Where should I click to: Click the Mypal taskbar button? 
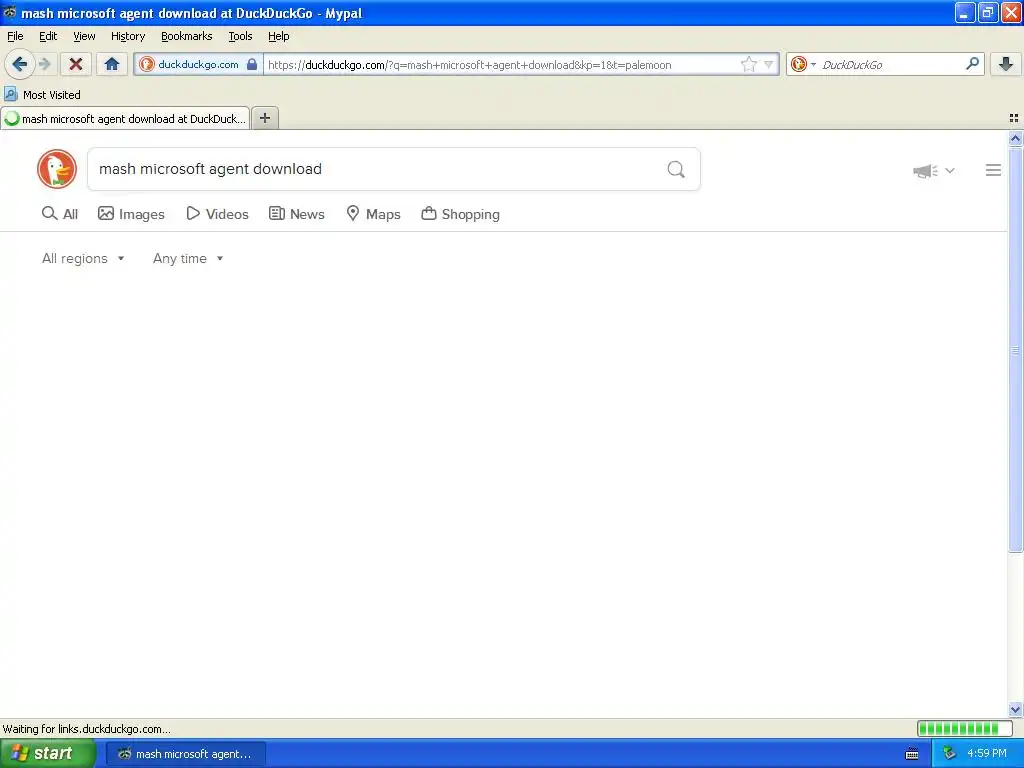click(x=185, y=754)
